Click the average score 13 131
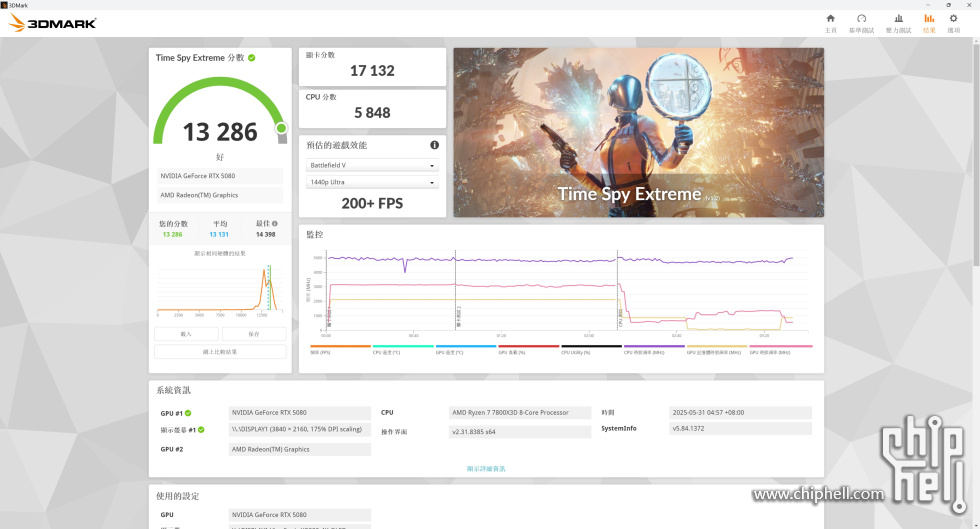The image size is (980, 529). [219, 234]
